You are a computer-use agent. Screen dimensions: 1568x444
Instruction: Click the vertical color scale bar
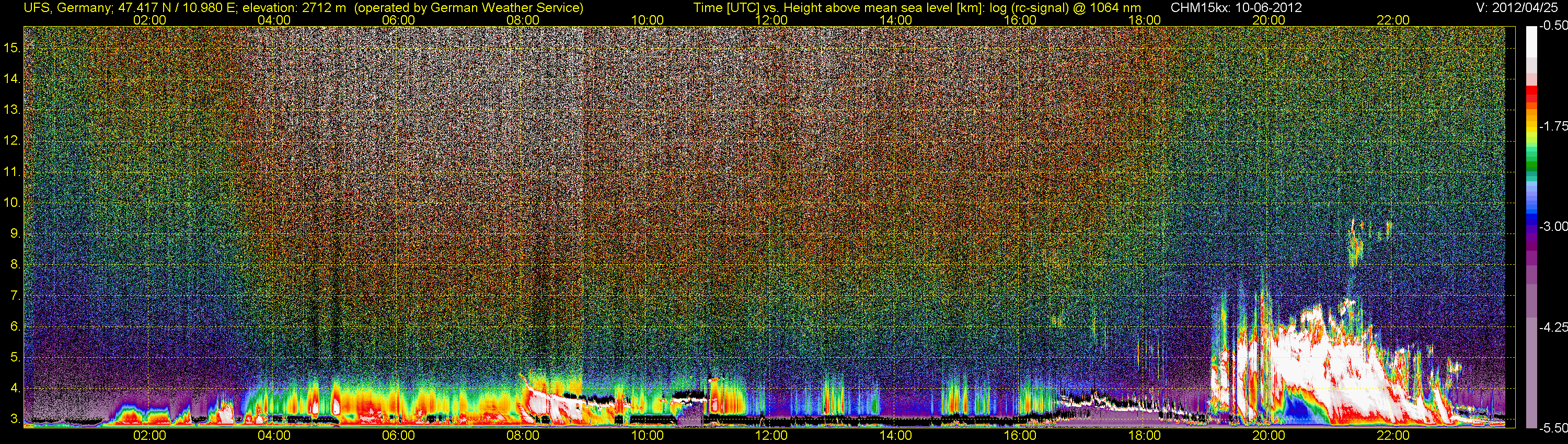click(1531, 227)
